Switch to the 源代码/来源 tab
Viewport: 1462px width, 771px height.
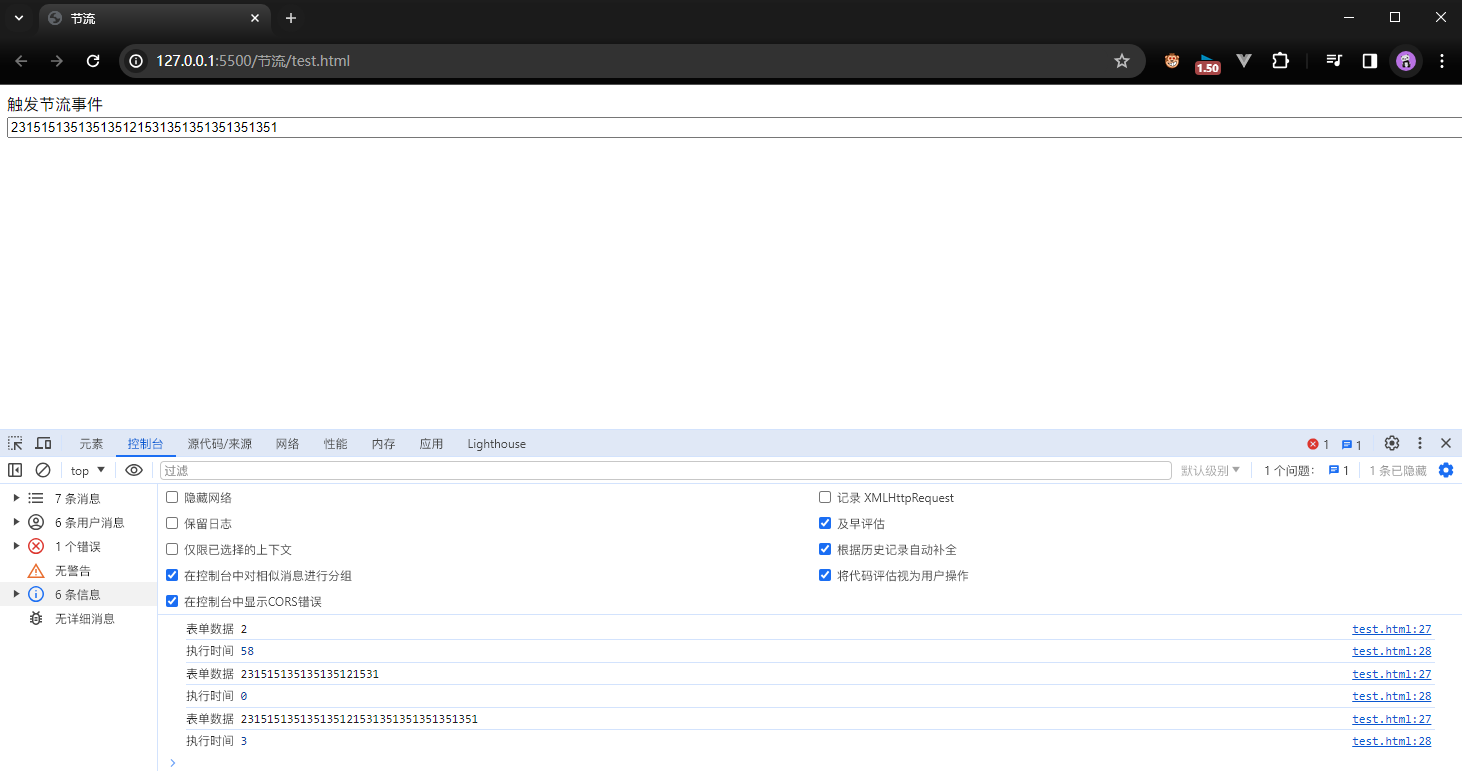tap(220, 444)
